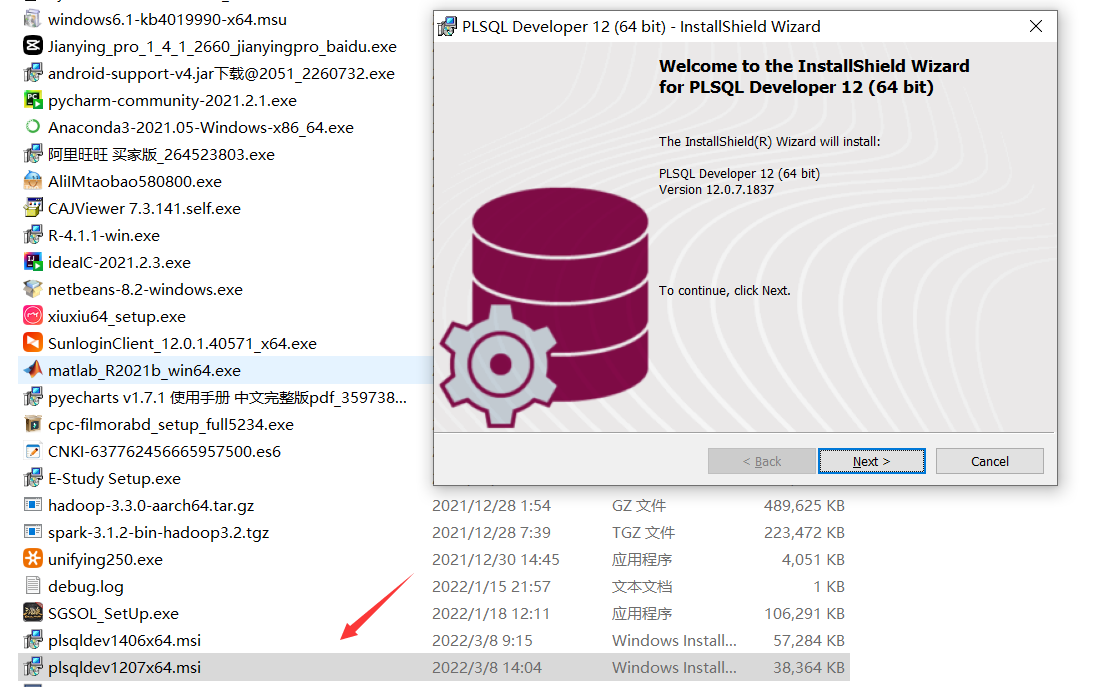
Task: Click the ideaIC-2021.2.3.exe IntelliJ icon
Action: 33,261
